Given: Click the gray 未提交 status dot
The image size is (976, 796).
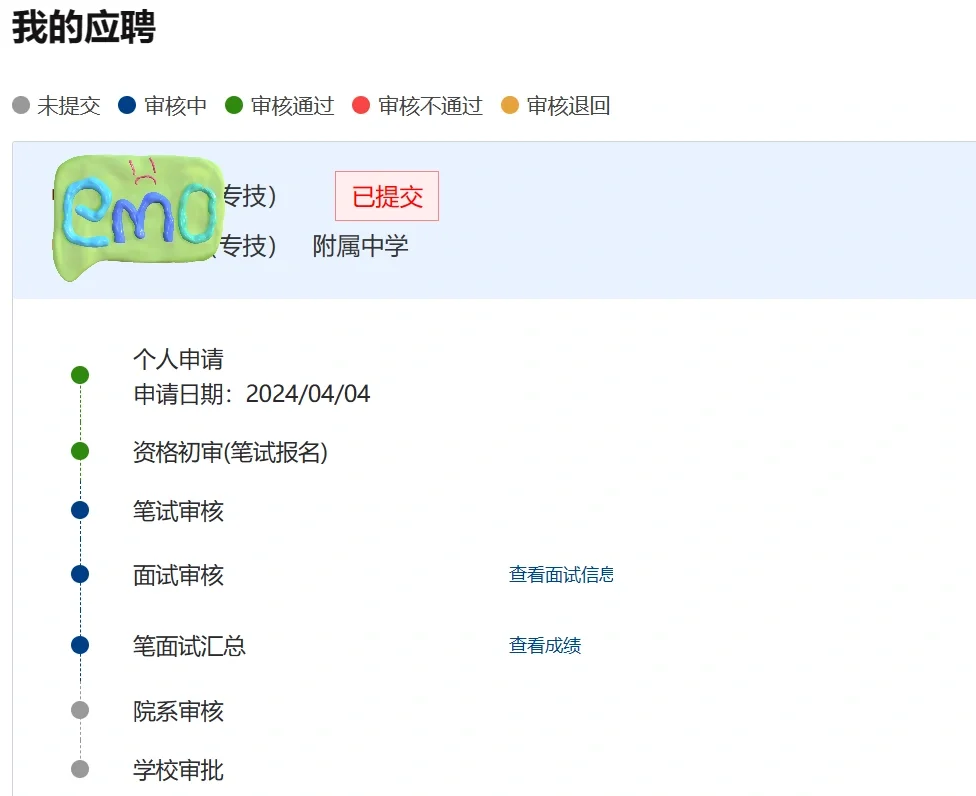Looking at the screenshot, I should tap(20, 105).
